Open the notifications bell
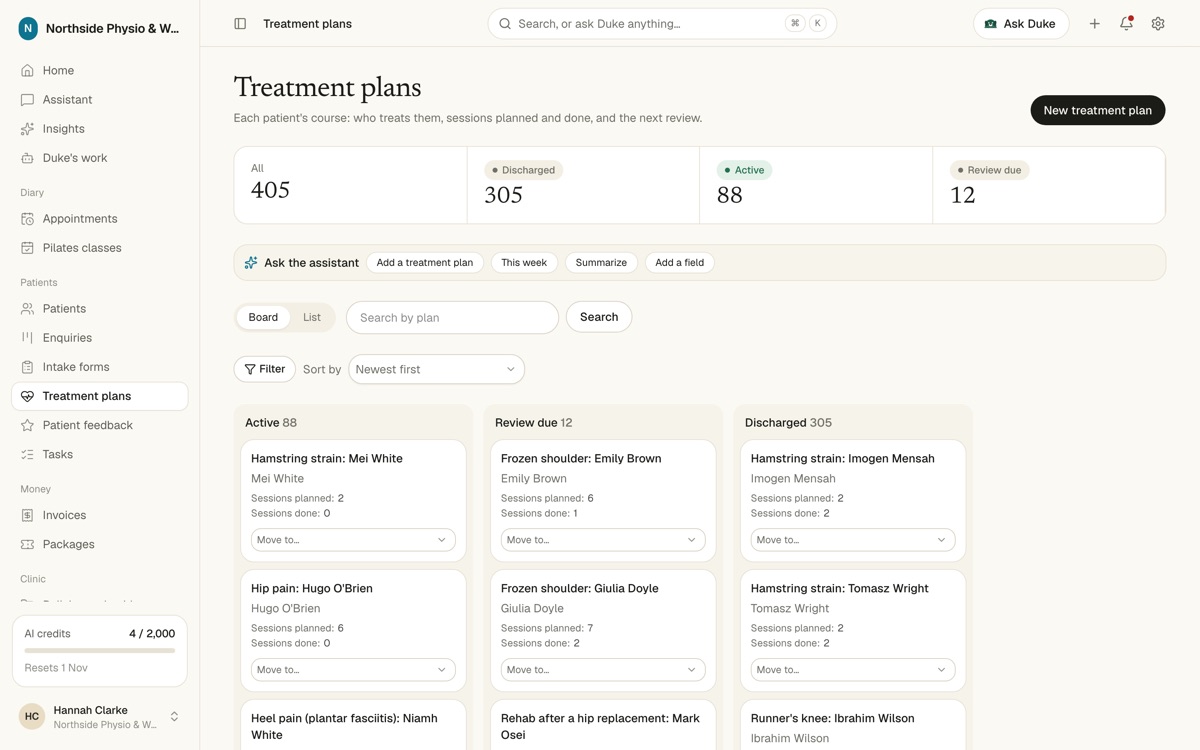Viewport: 1200px width, 750px height. 1126,24
